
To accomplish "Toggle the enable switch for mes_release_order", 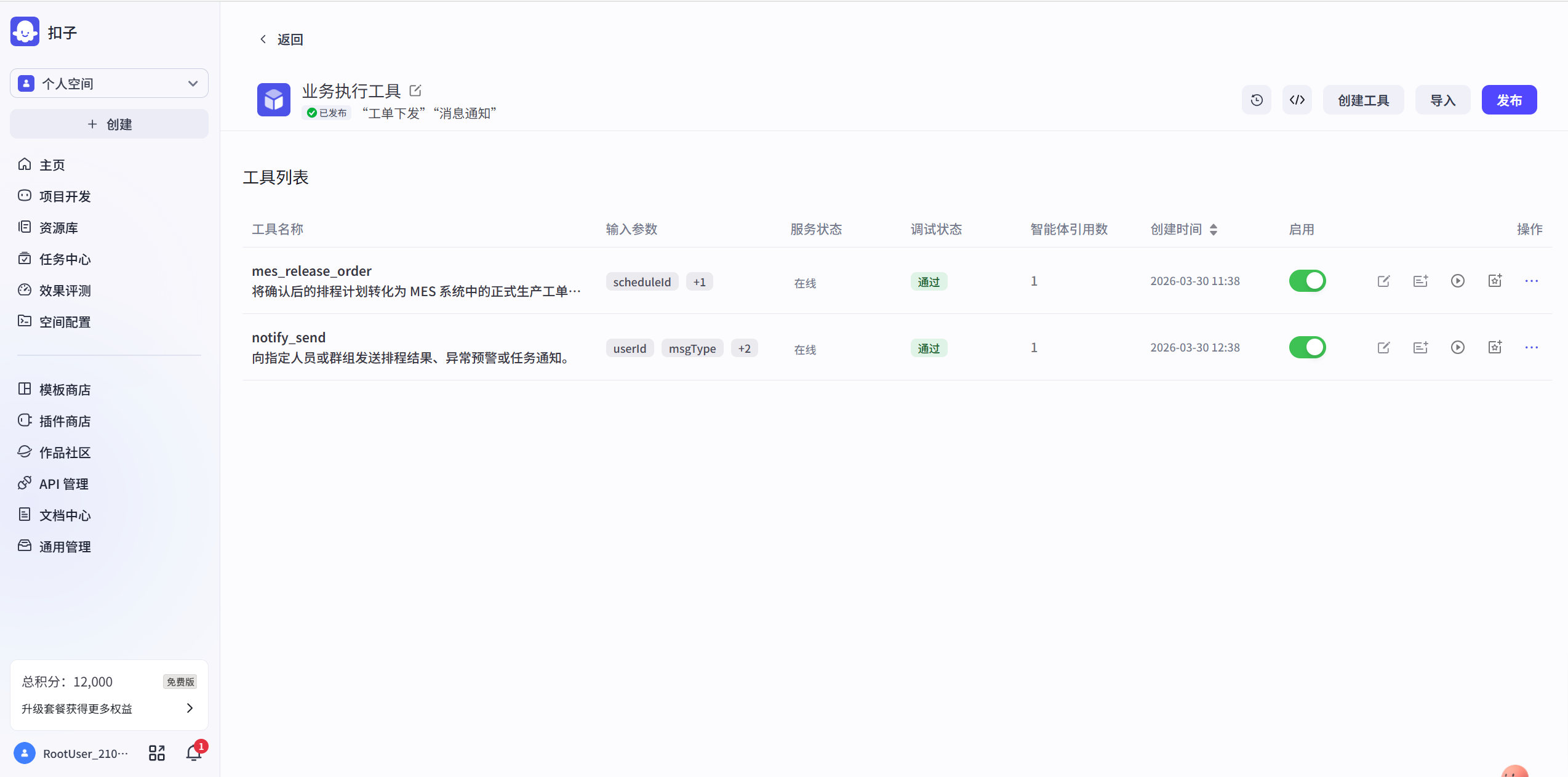I will (x=1307, y=281).
